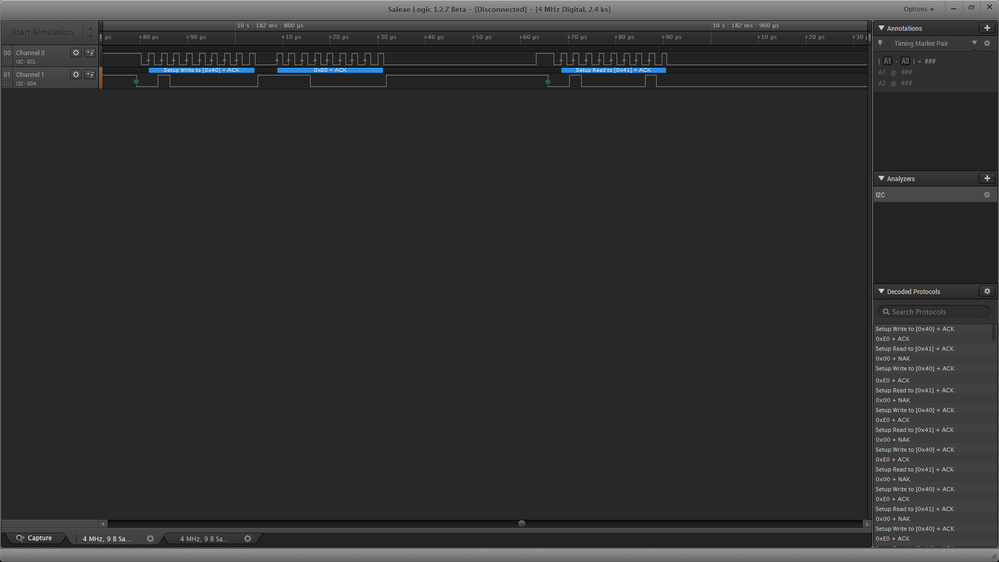Click the I2C - SDA channel subtitle
The height and width of the screenshot is (562, 999).
coord(26,83)
